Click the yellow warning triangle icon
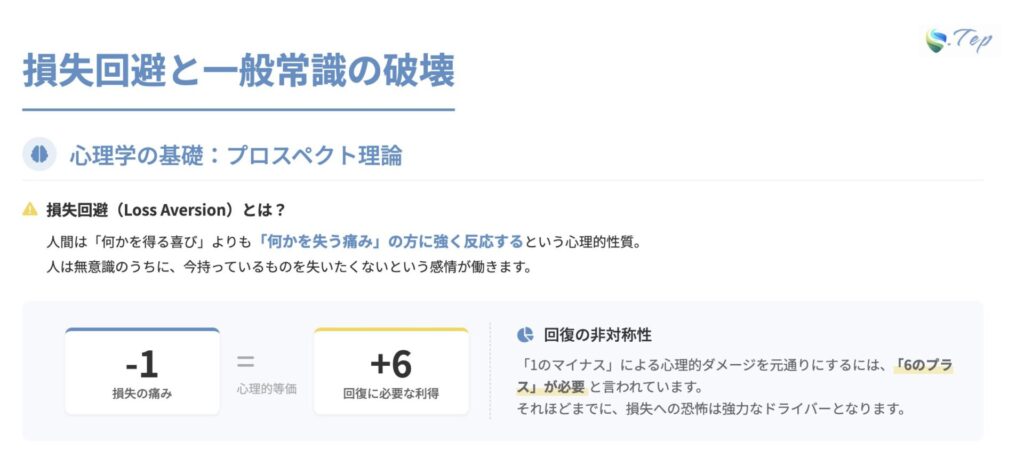Image resolution: width=1024 pixels, height=458 pixels. tap(30, 210)
